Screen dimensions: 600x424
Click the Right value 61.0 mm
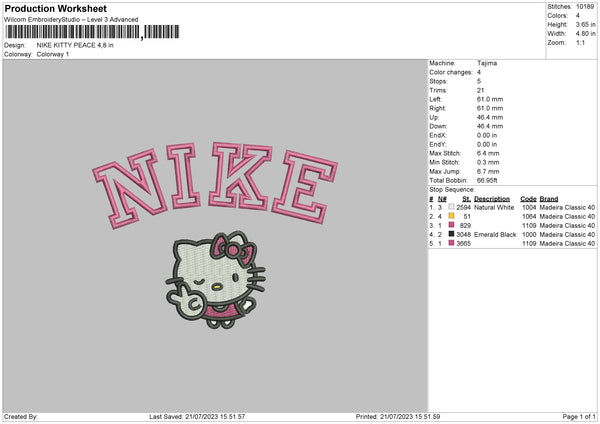click(x=490, y=108)
